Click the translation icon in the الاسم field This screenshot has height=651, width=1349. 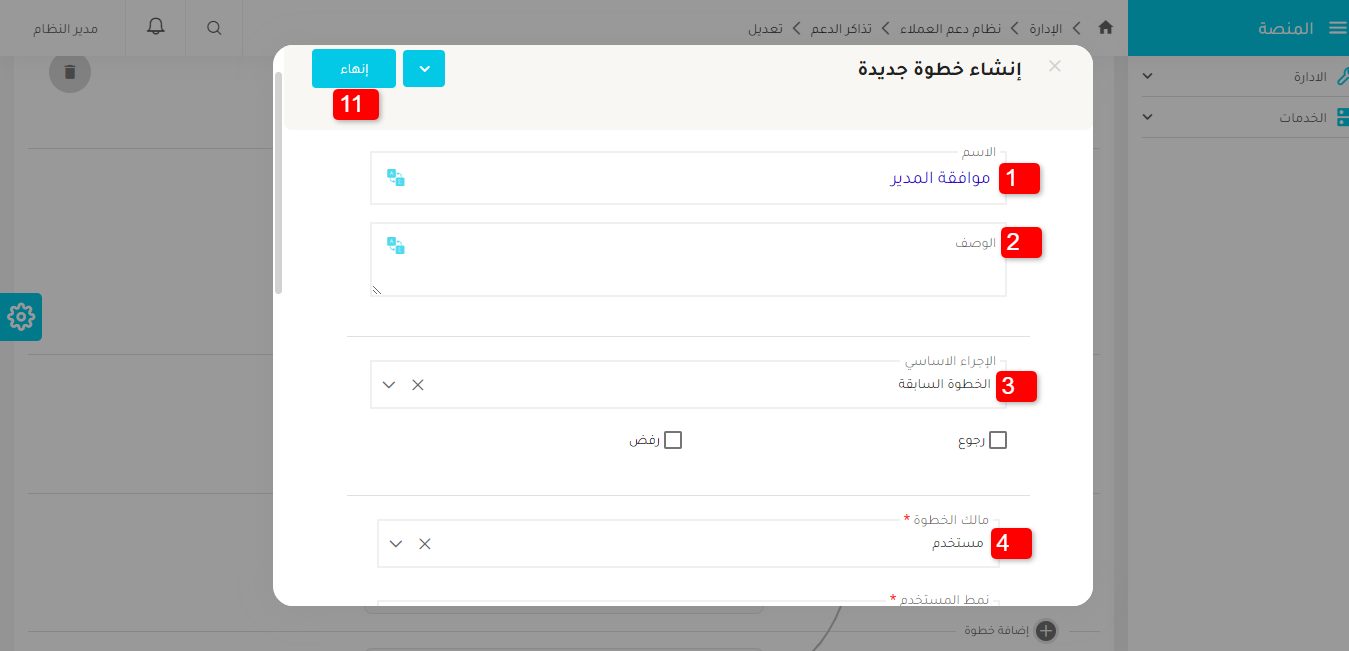[x=397, y=178]
